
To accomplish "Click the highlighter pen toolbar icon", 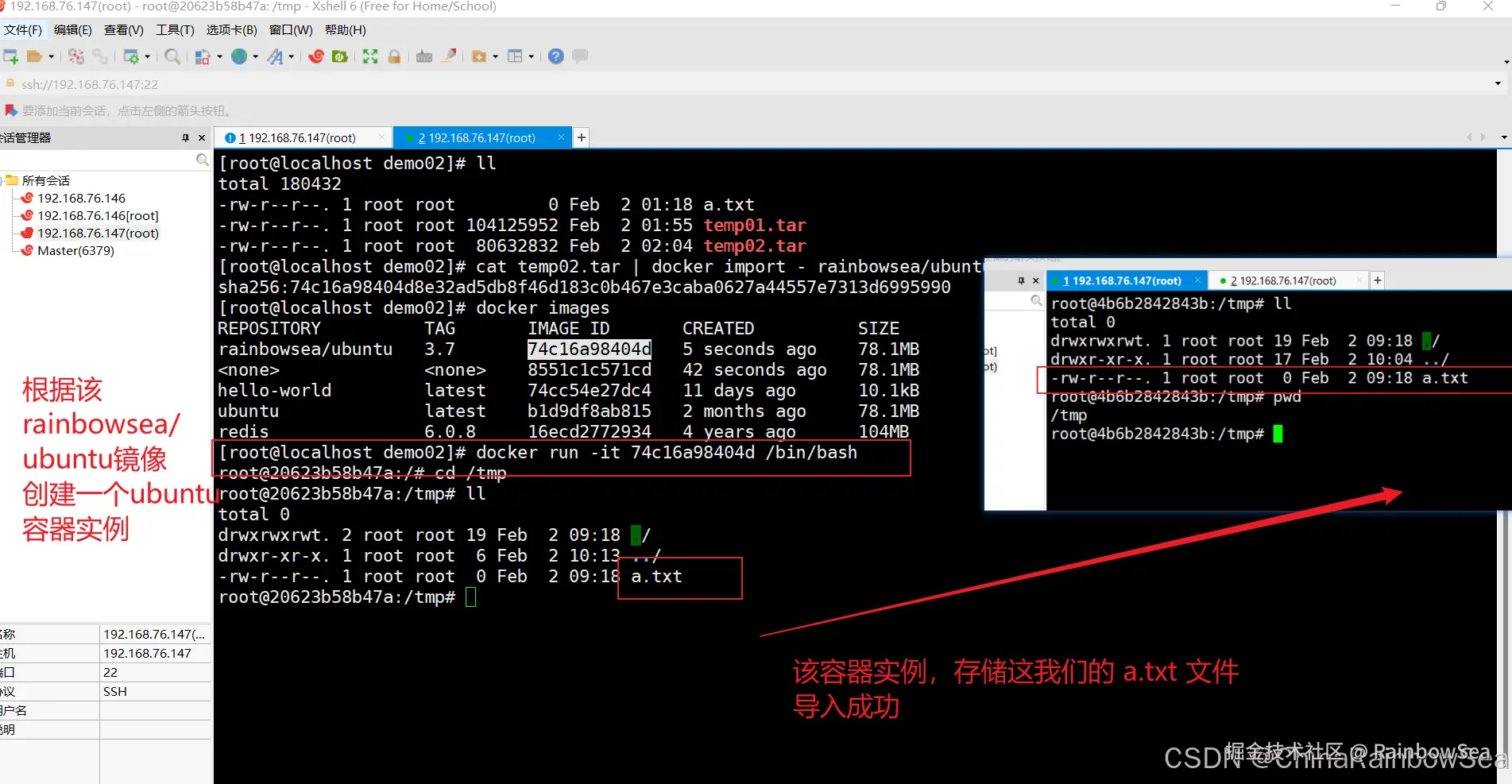I will click(x=450, y=56).
